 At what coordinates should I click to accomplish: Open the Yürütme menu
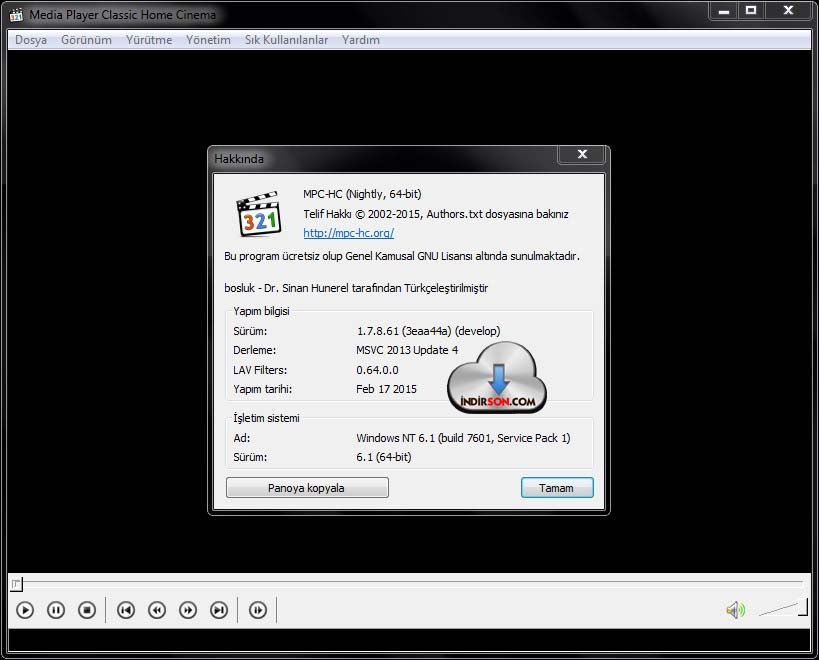[x=149, y=40]
